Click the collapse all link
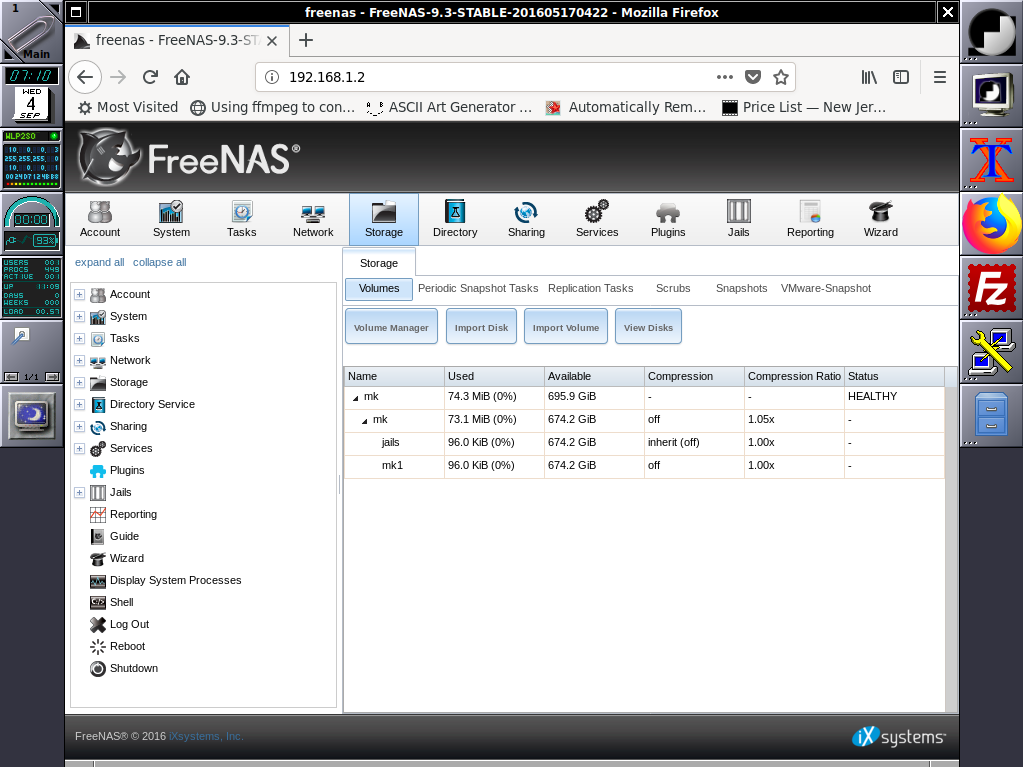Image resolution: width=1023 pixels, height=767 pixels. click(160, 262)
